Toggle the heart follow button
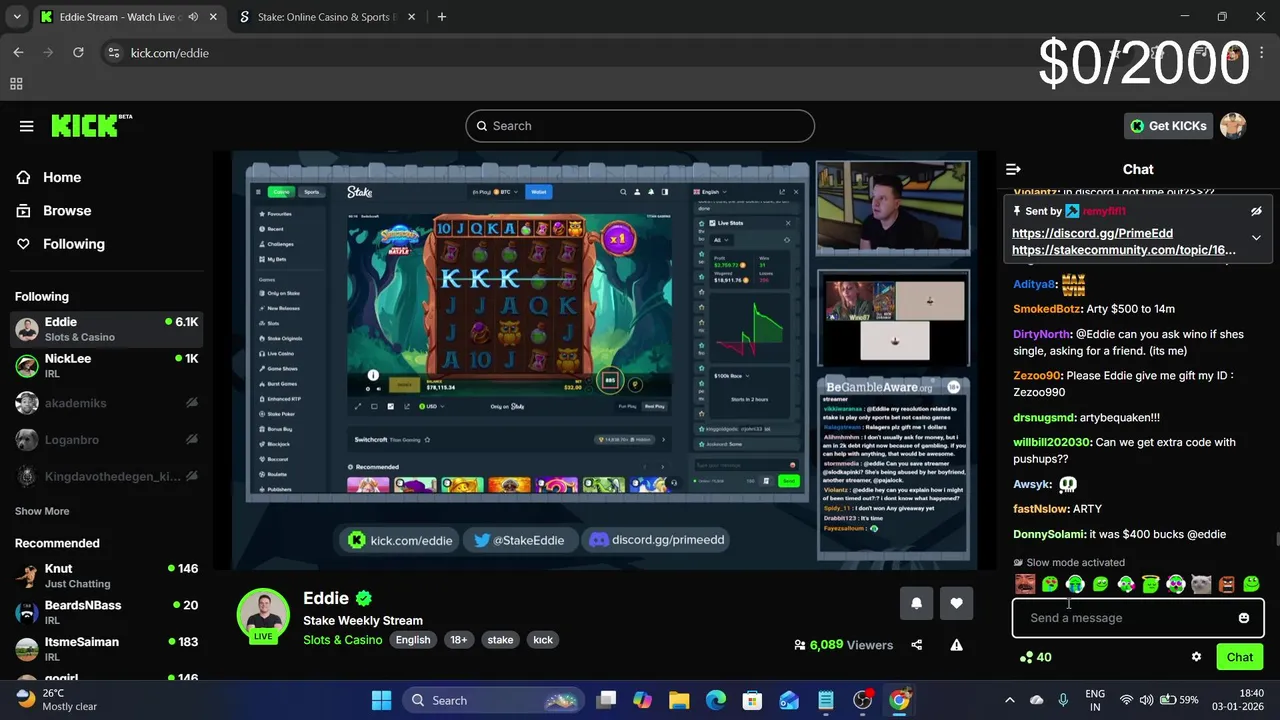Screen dimensions: 1280x720 click(x=956, y=603)
